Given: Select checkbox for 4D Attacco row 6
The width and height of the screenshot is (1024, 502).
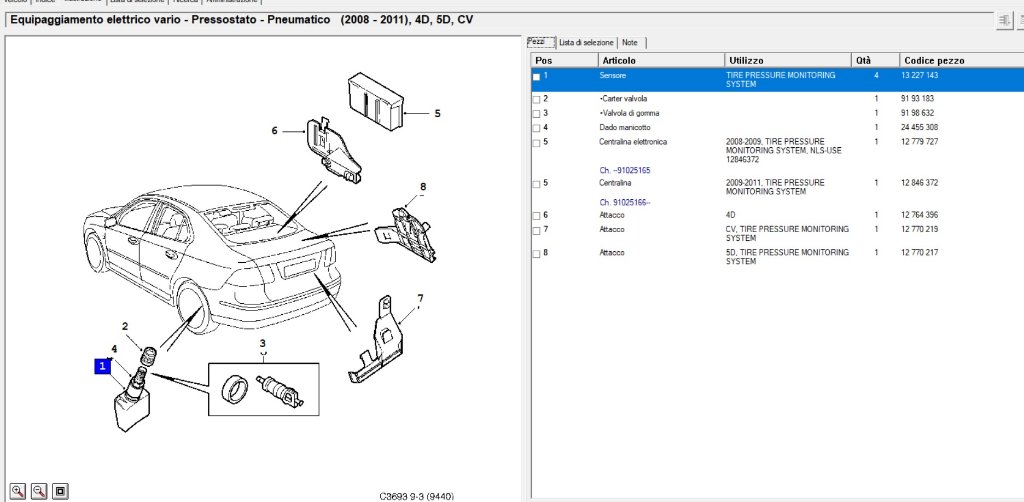Looking at the screenshot, I should tap(537, 215).
